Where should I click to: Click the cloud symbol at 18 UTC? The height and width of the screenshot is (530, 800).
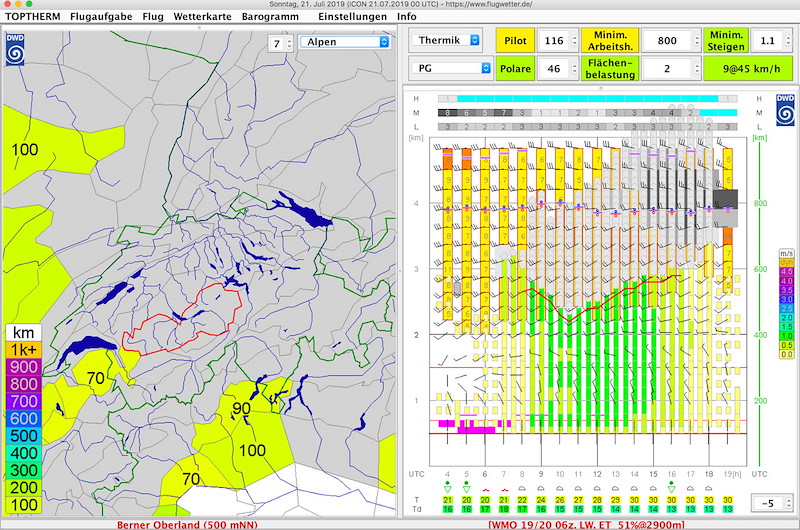point(709,487)
